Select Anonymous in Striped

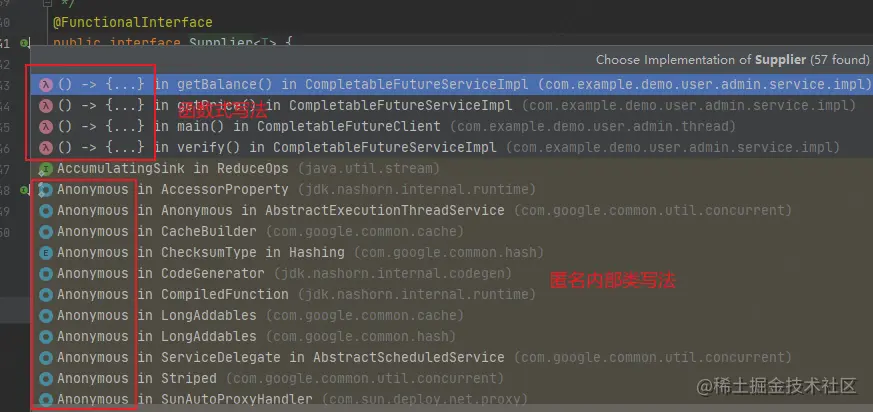coord(451,378)
